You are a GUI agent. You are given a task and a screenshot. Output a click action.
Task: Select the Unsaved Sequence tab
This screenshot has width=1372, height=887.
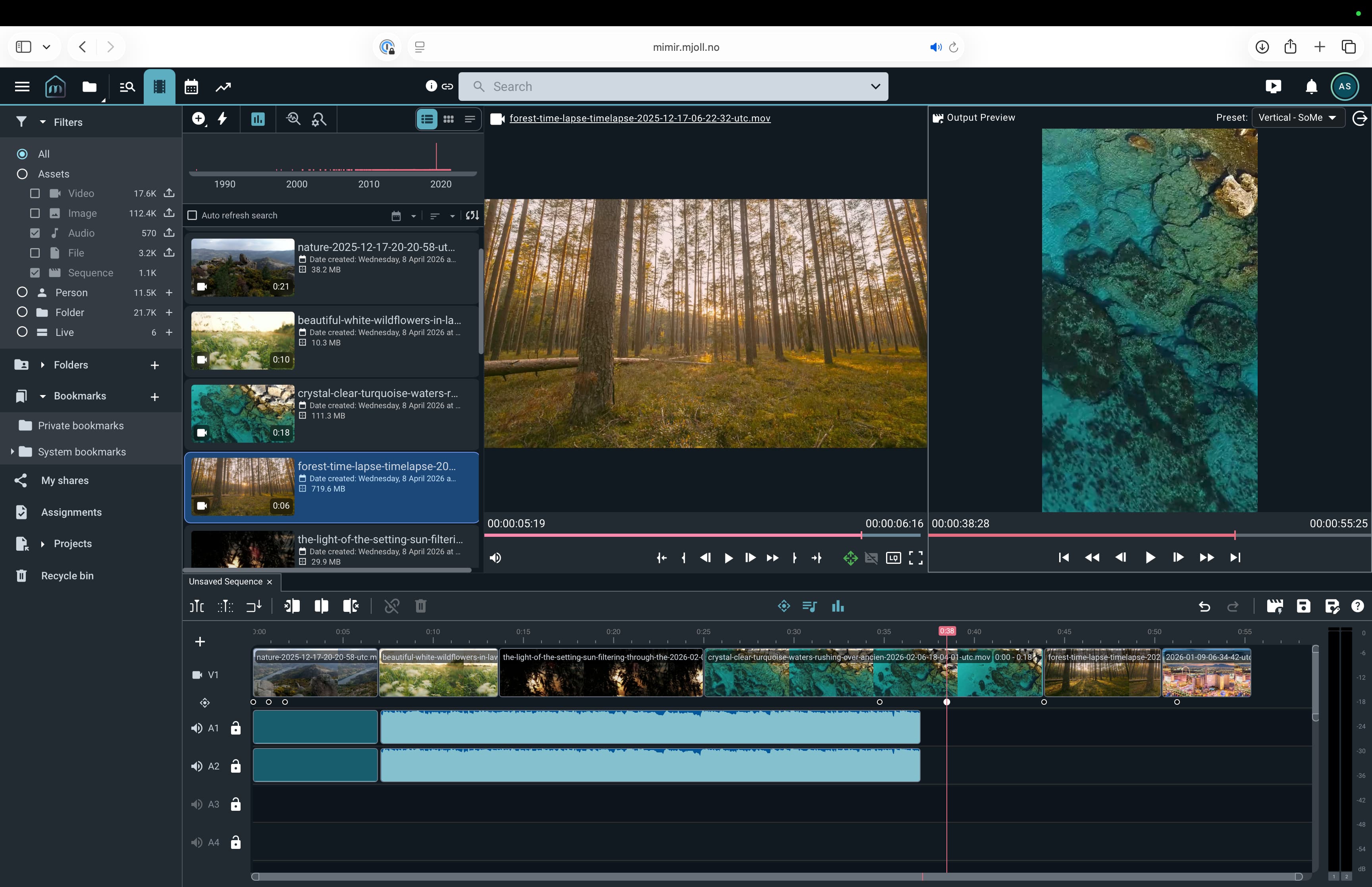[x=226, y=582]
